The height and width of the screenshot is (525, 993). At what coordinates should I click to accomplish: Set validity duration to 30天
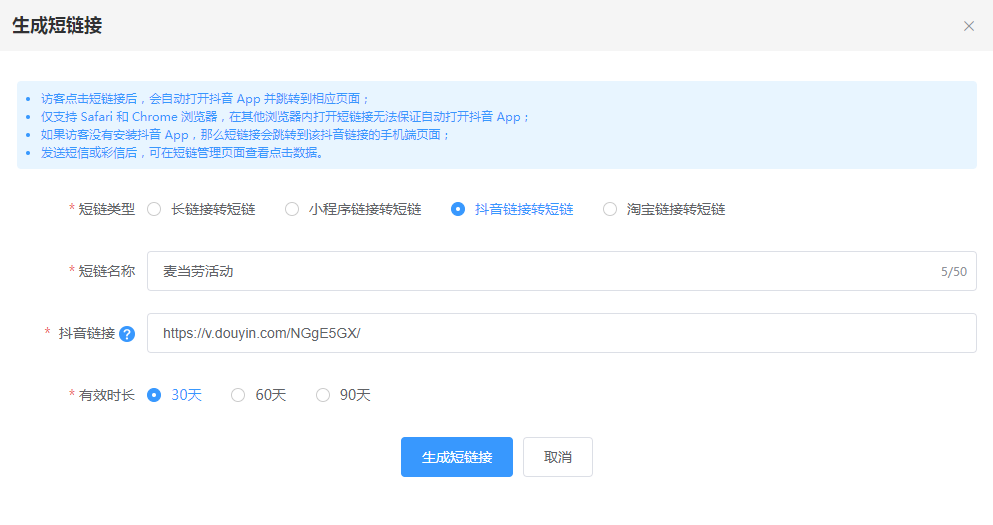point(154,395)
